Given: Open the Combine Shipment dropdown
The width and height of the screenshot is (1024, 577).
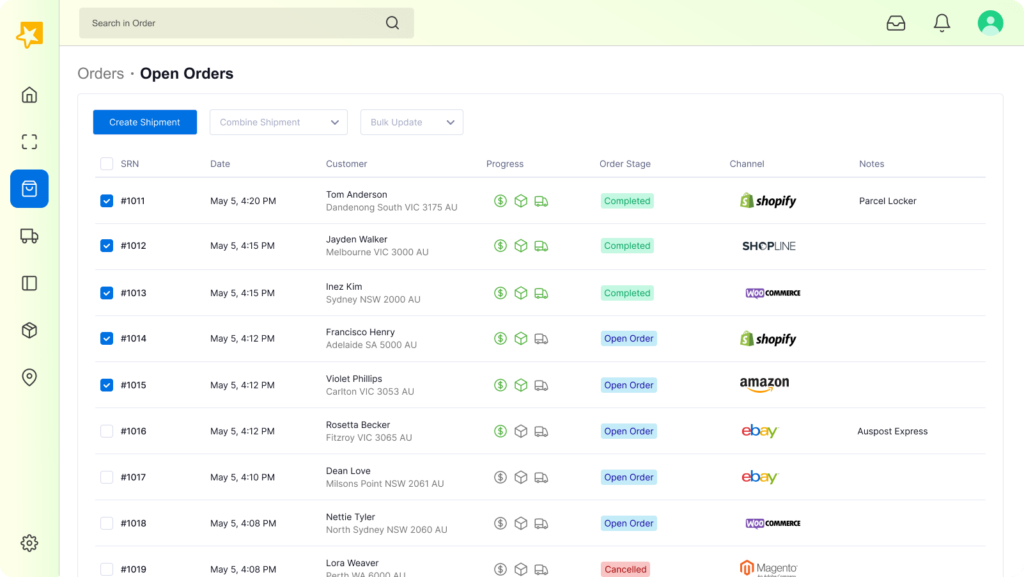Looking at the screenshot, I should 278,121.
